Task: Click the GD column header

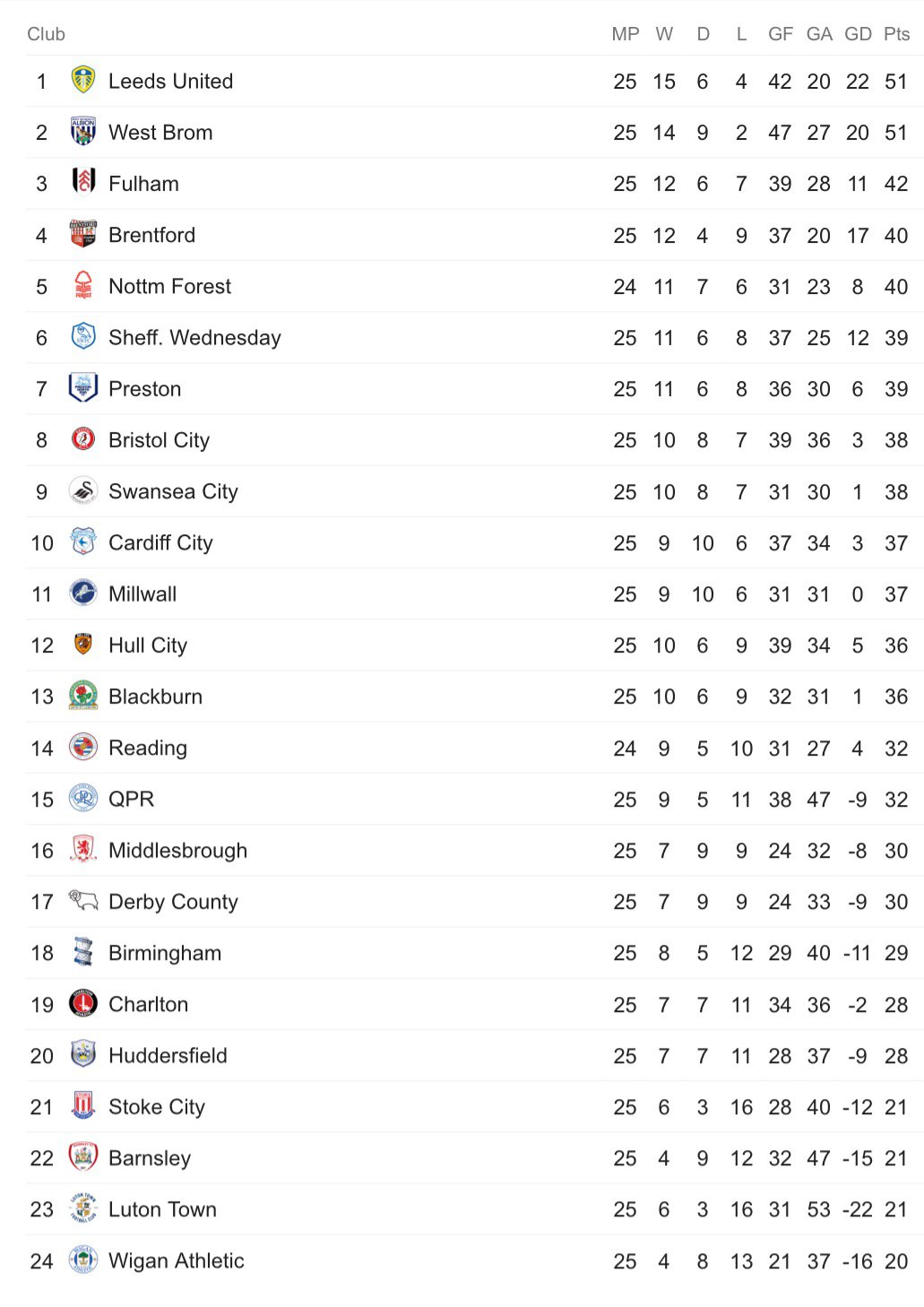Action: (x=858, y=34)
